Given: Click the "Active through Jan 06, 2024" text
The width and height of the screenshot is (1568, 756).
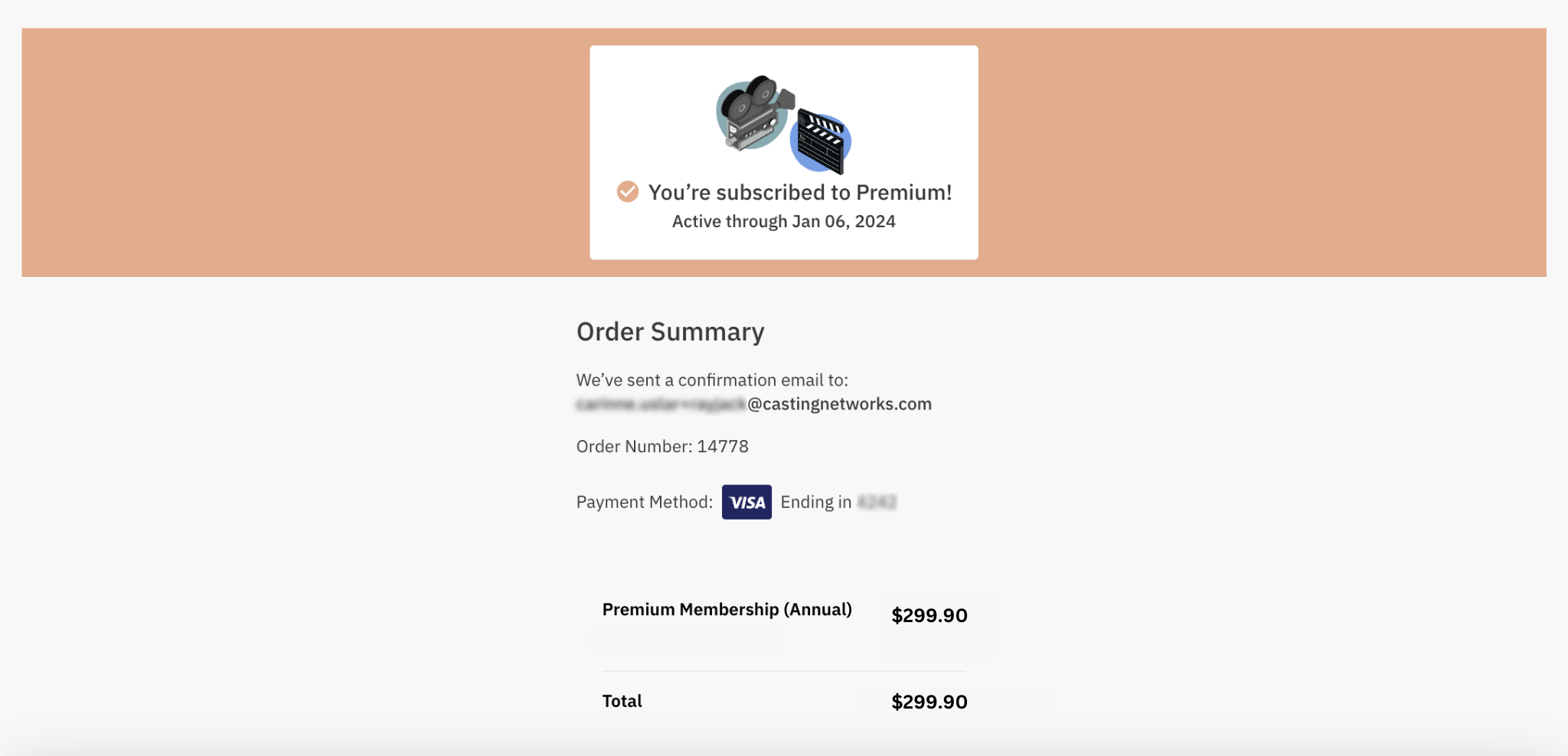Looking at the screenshot, I should point(783,221).
